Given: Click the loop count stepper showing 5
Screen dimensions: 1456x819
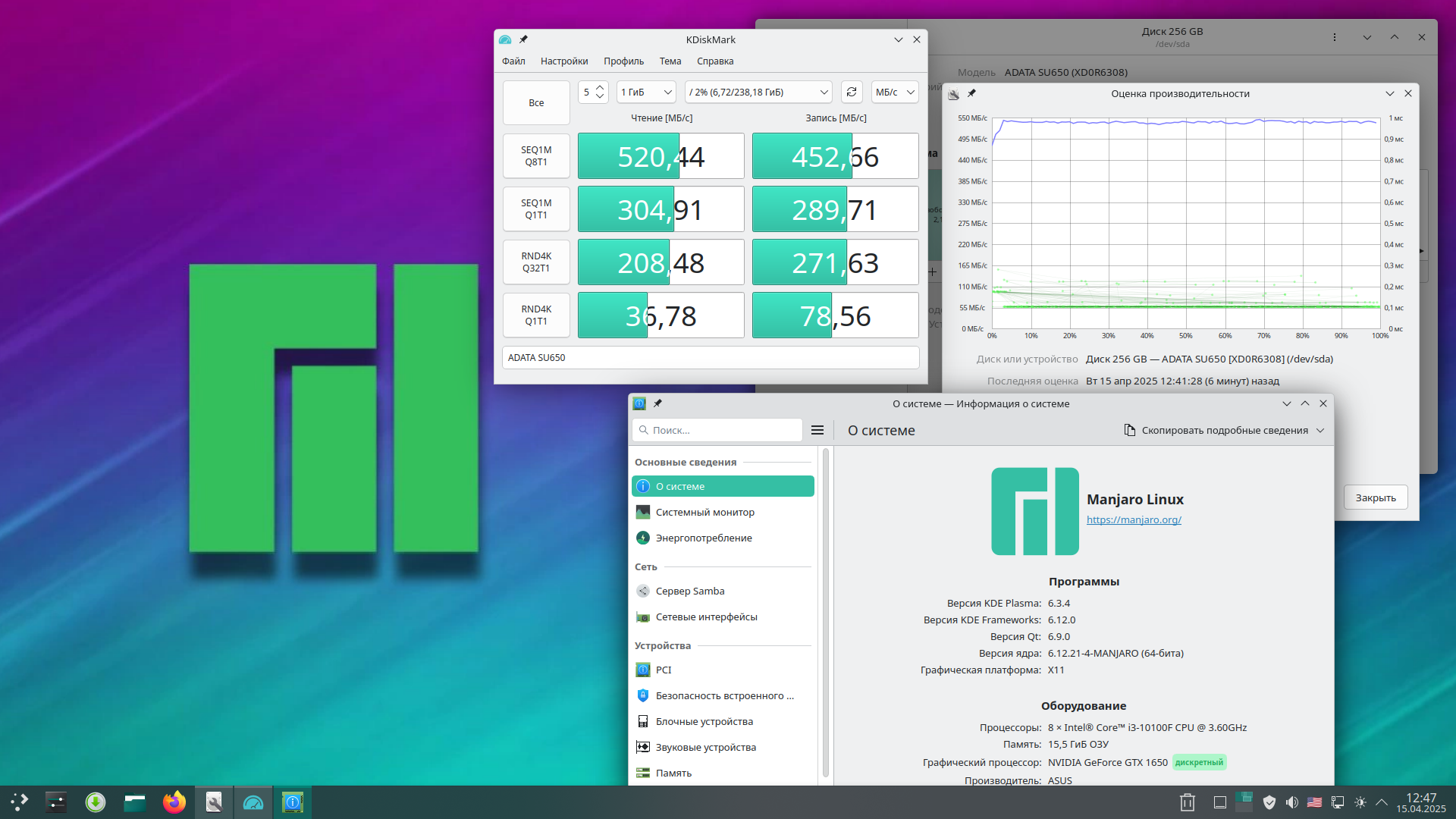Looking at the screenshot, I should click(x=593, y=92).
